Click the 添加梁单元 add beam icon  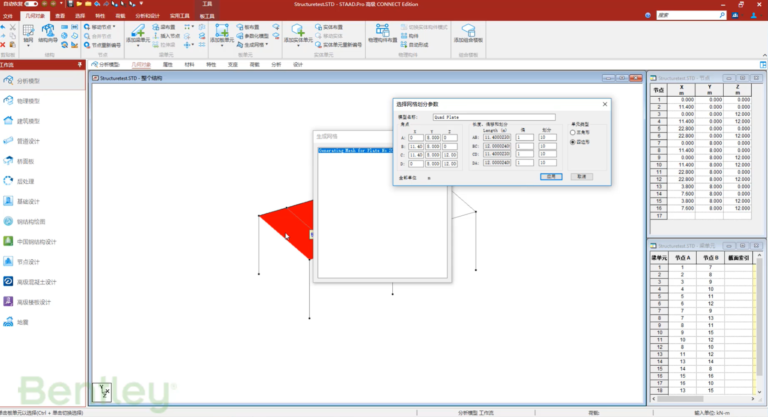tap(138, 31)
